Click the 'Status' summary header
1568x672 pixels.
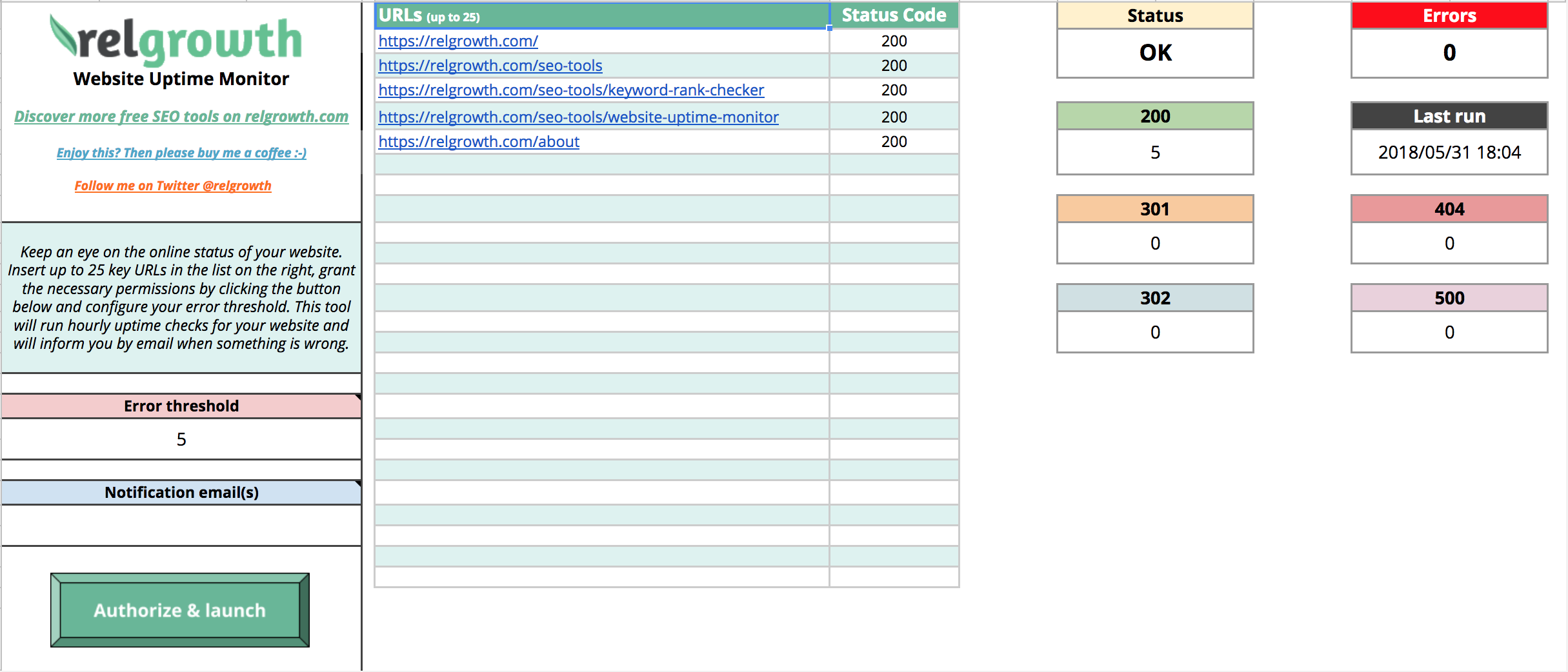click(1155, 15)
